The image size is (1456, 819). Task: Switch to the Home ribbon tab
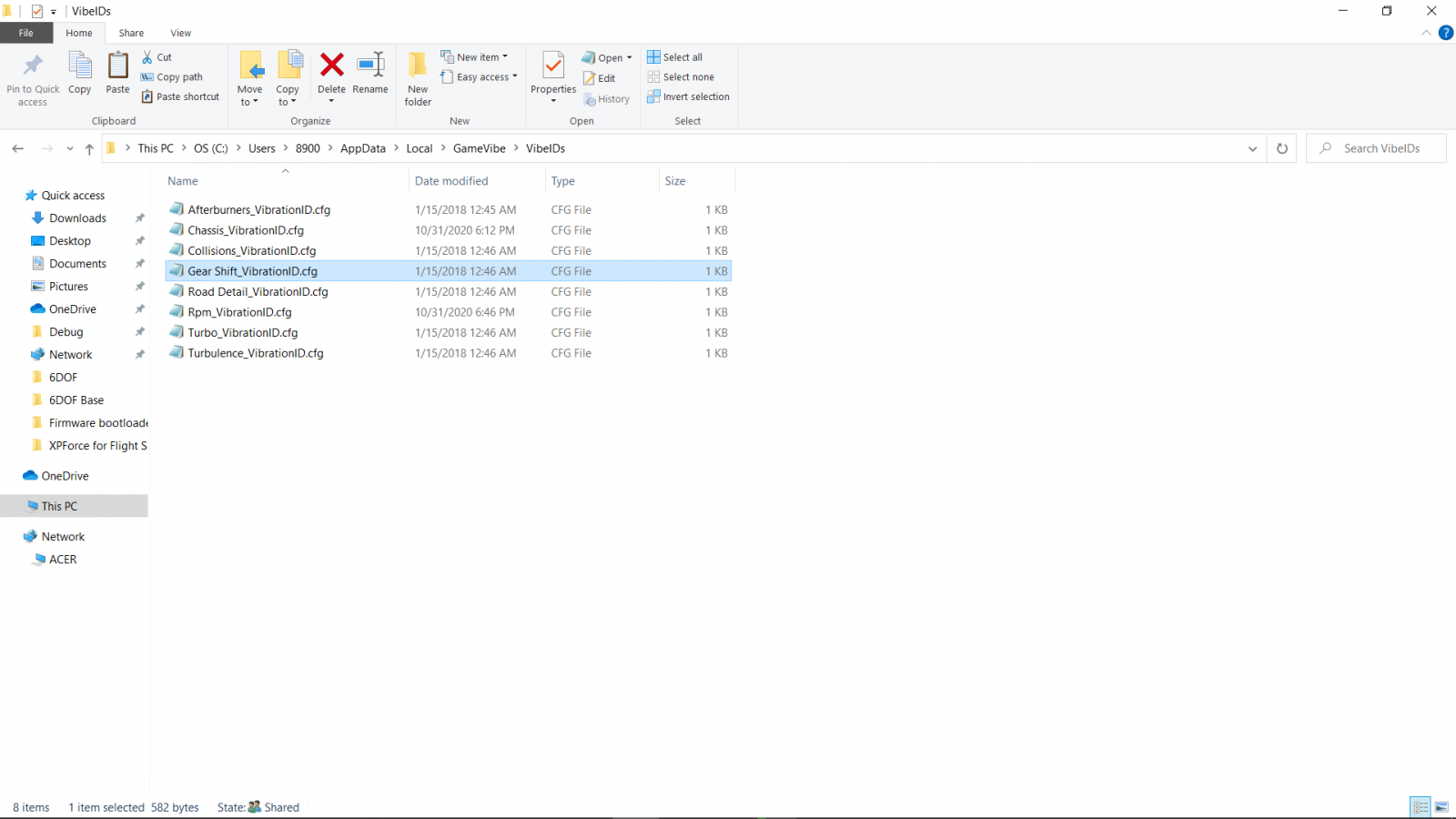[x=79, y=33]
